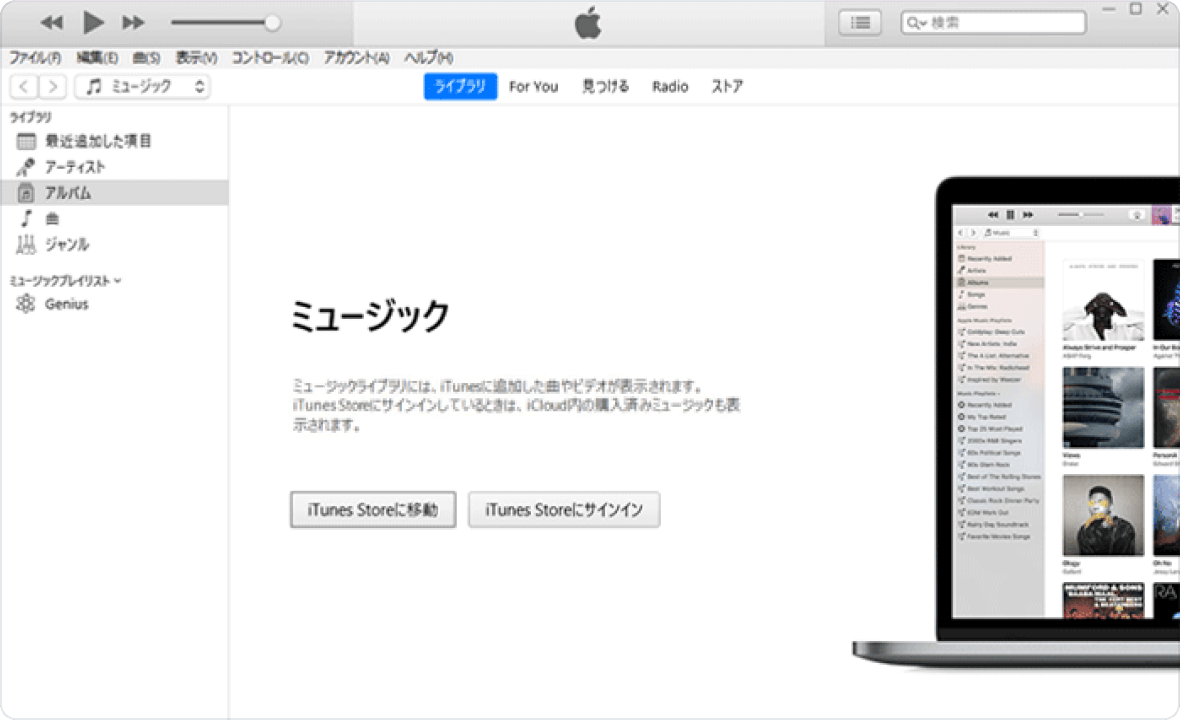Maximize the iTunes window
This screenshot has height=720, width=1180.
click(1136, 9)
